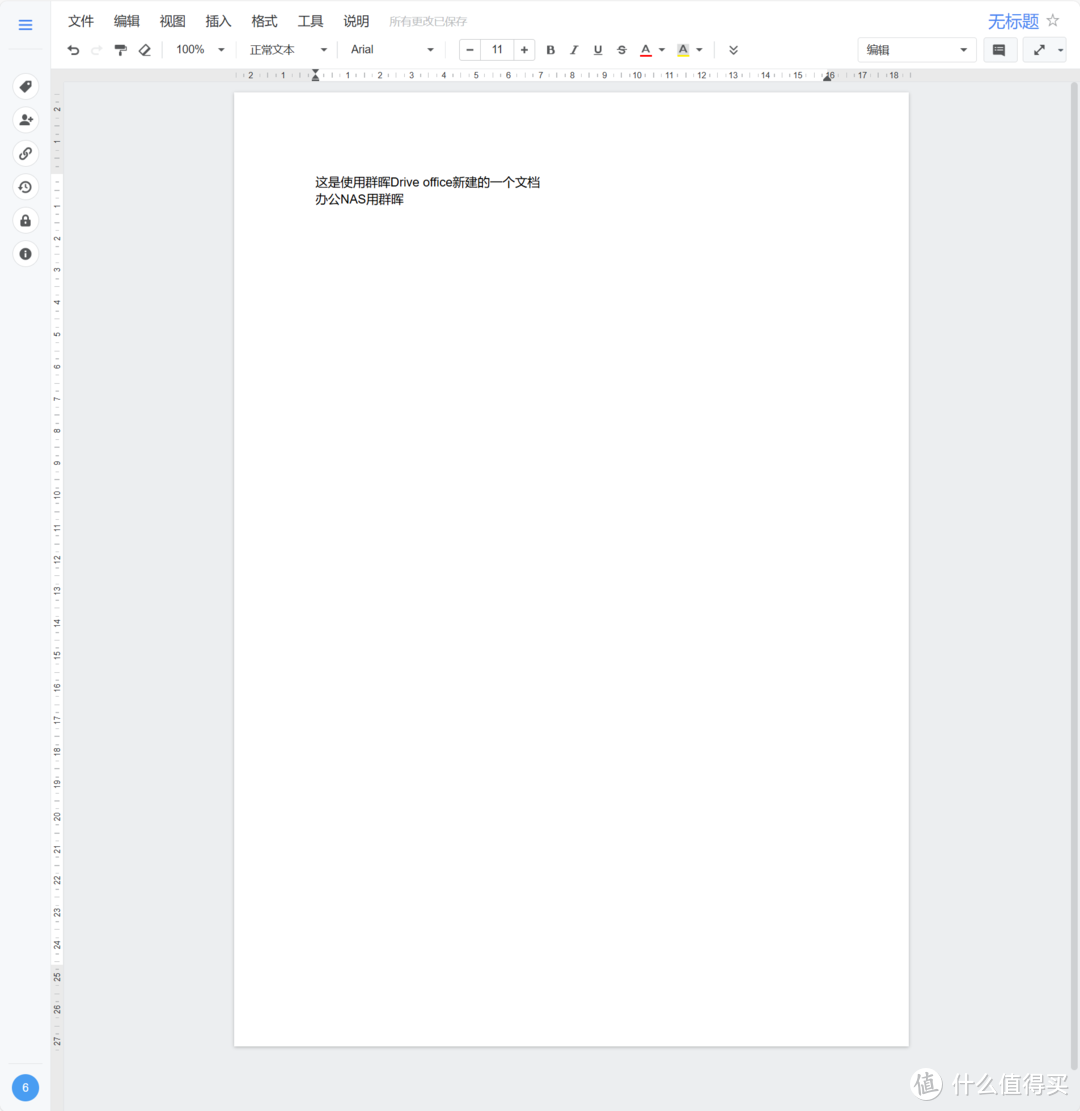Open the share with user sidebar icon
This screenshot has width=1080, height=1111.
26,120
